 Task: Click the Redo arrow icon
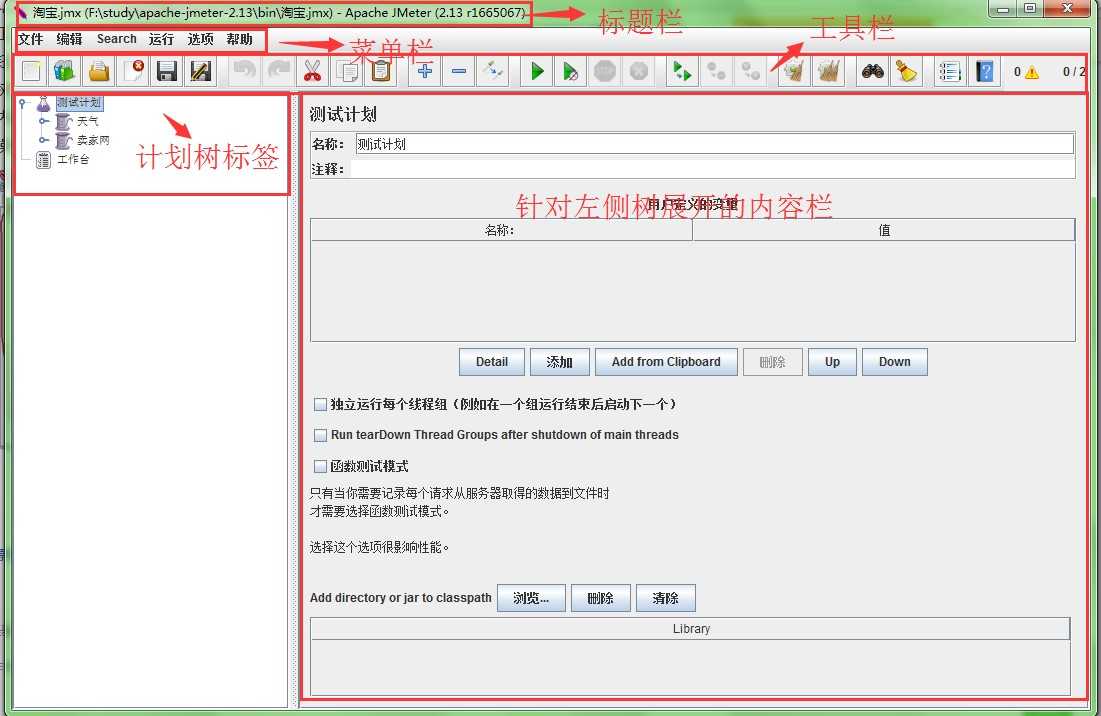279,71
